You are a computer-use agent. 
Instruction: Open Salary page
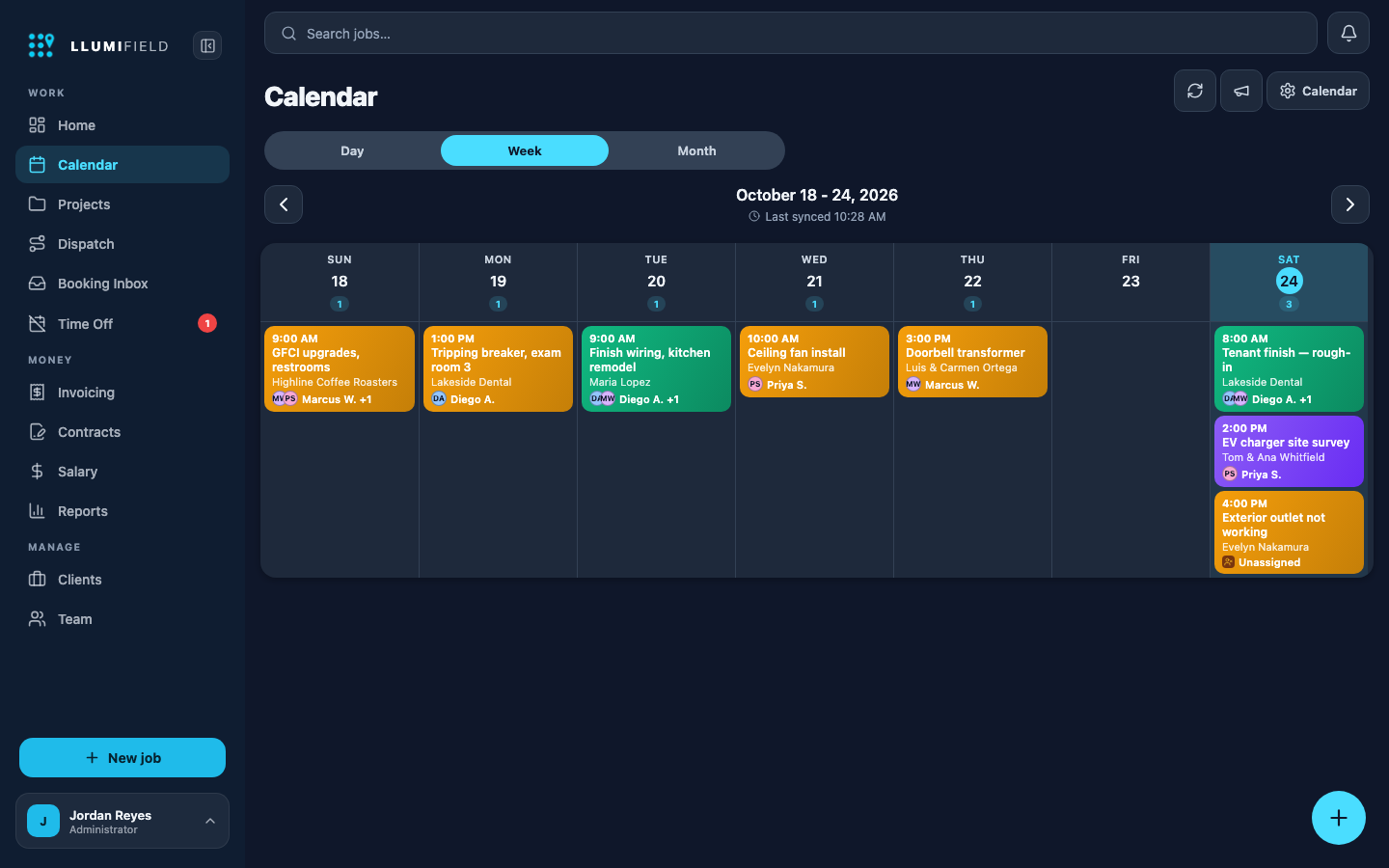pos(123,472)
